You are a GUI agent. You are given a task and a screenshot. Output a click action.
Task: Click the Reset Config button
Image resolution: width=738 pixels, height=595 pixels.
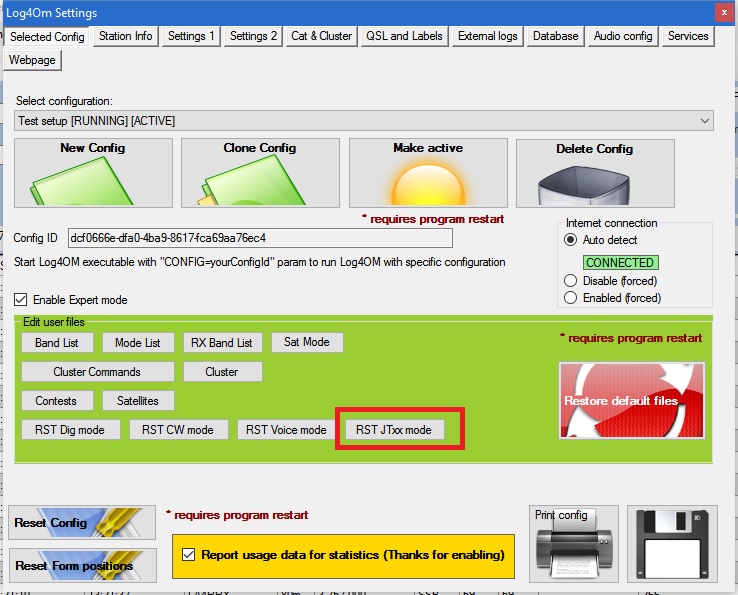pos(82,523)
